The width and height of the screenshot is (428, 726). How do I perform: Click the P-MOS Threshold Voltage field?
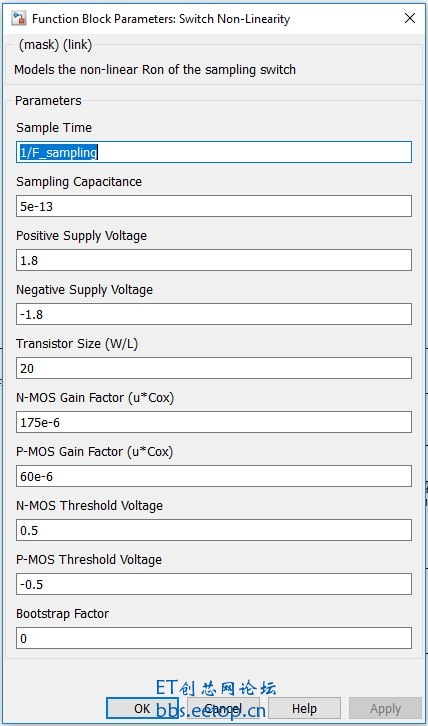tap(214, 584)
